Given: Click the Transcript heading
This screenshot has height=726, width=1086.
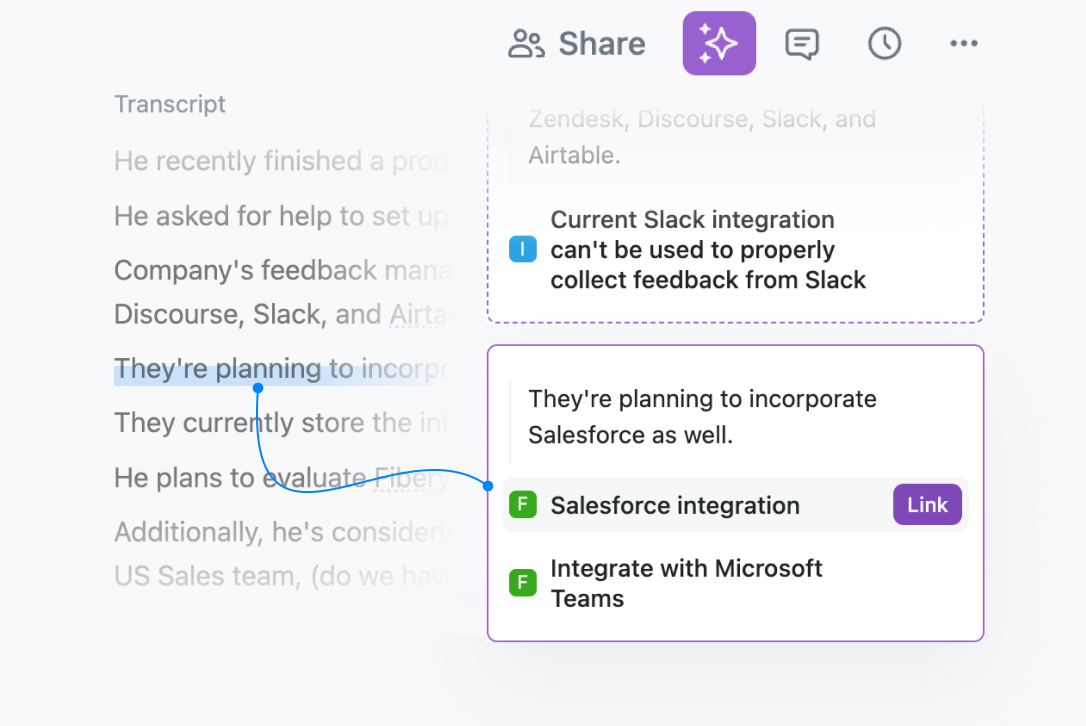Looking at the screenshot, I should [x=170, y=104].
